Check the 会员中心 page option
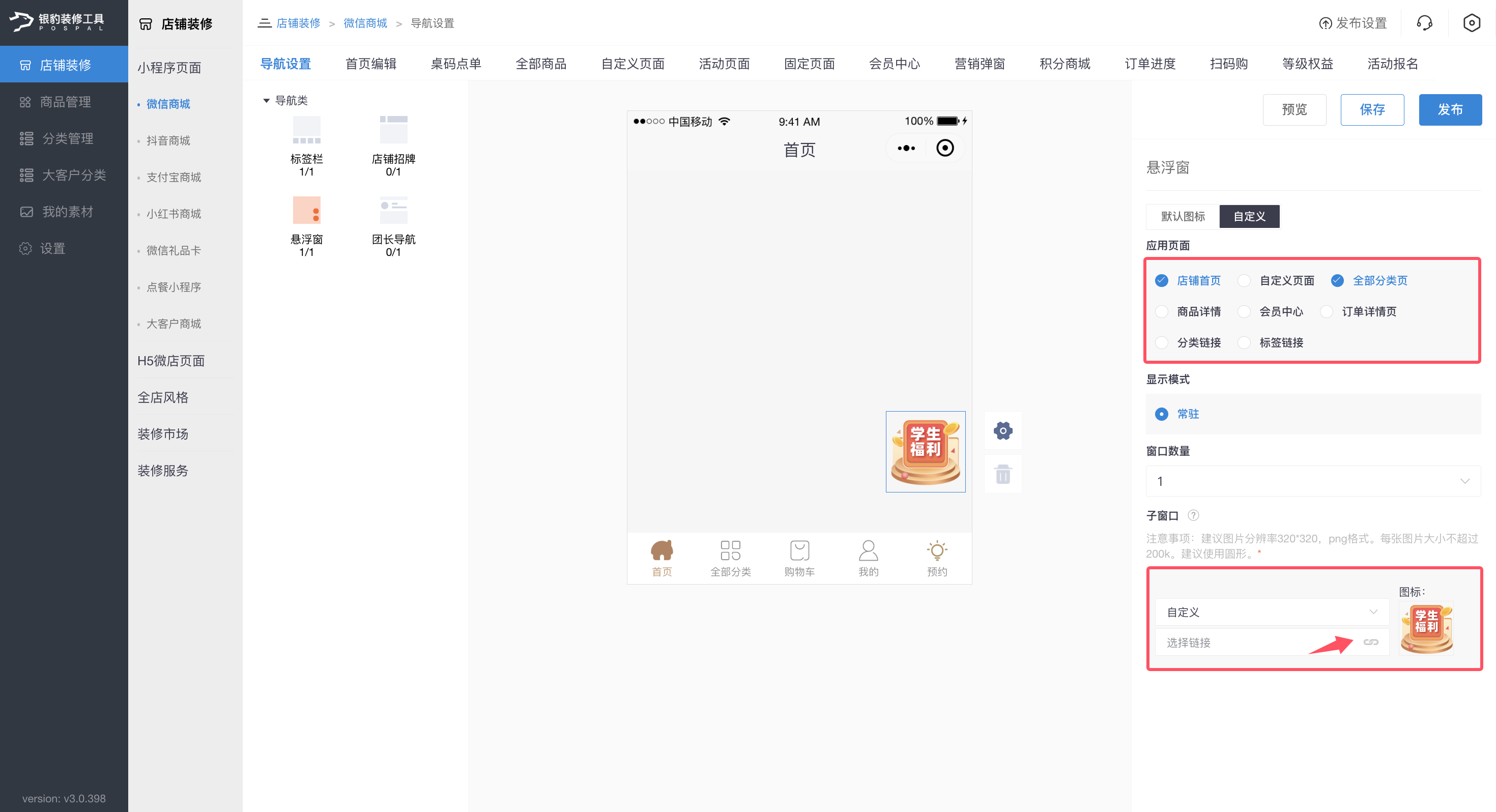The image size is (1496, 812). tap(1244, 311)
